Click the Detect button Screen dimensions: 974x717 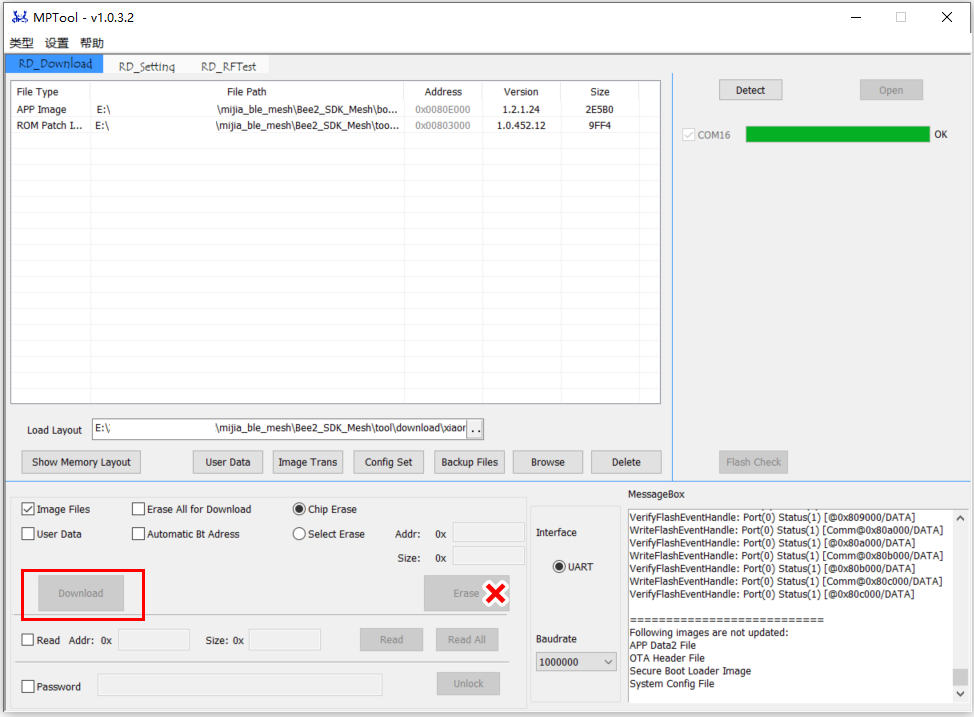point(750,90)
